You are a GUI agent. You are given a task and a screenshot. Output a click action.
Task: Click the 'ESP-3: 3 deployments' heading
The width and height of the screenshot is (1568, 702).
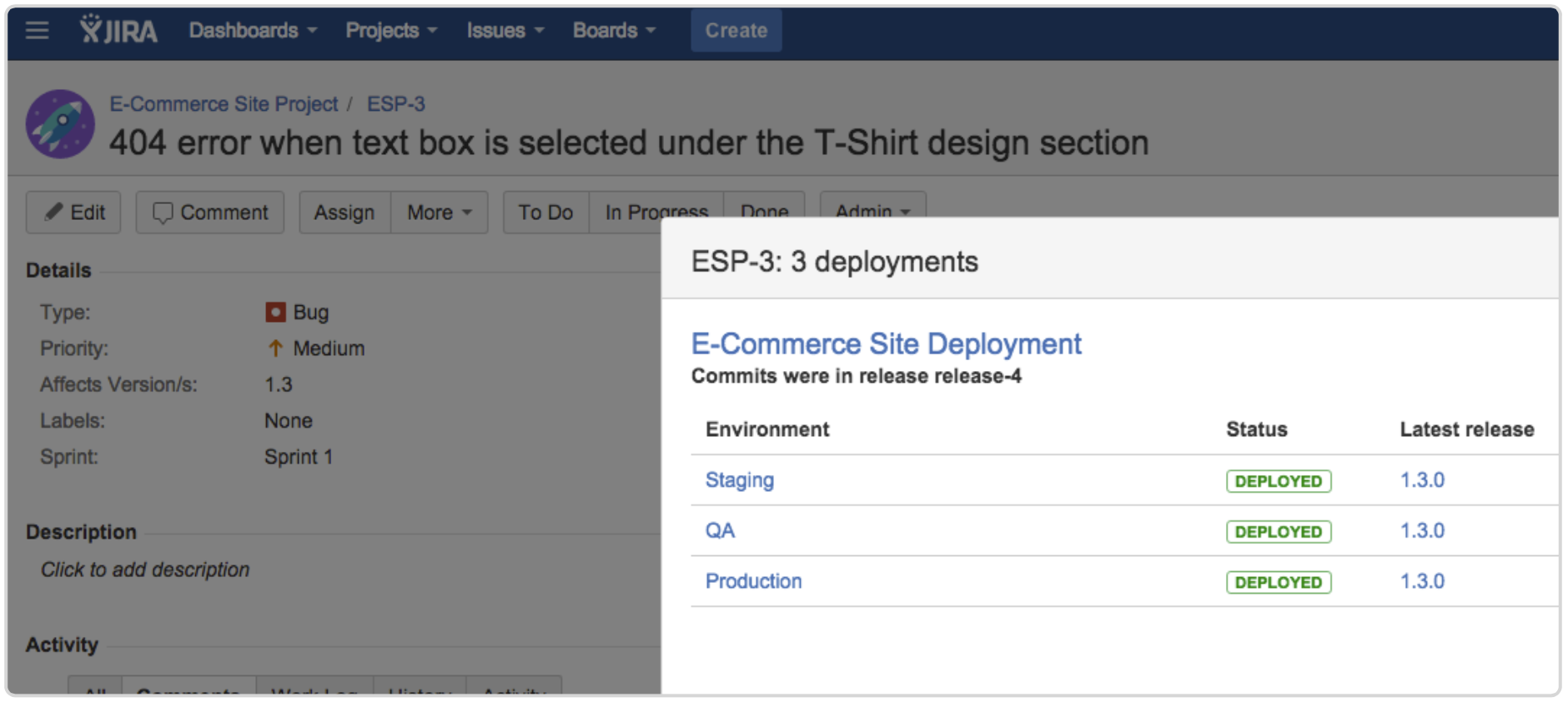tap(835, 262)
